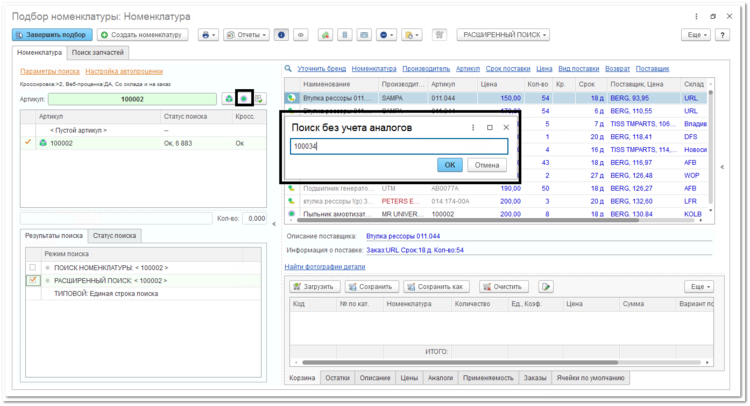Click Отмена in the search dialog
Image resolution: width=750 pixels, height=406 pixels.
pos(487,165)
